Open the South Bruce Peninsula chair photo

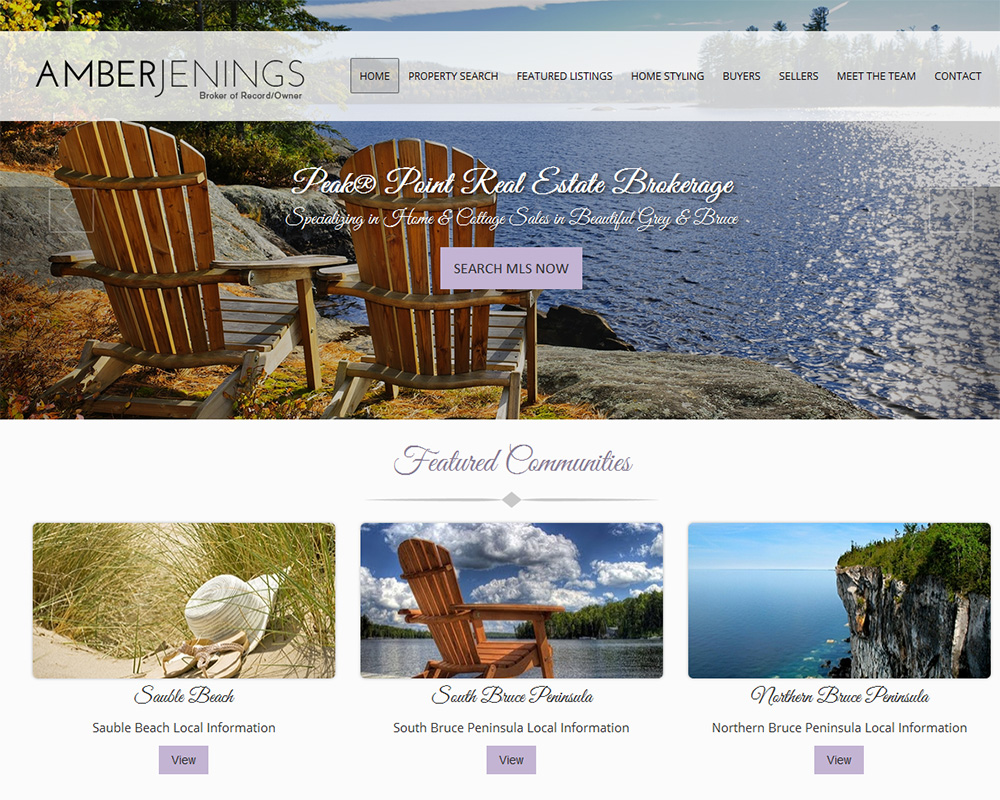pyautogui.click(x=511, y=600)
